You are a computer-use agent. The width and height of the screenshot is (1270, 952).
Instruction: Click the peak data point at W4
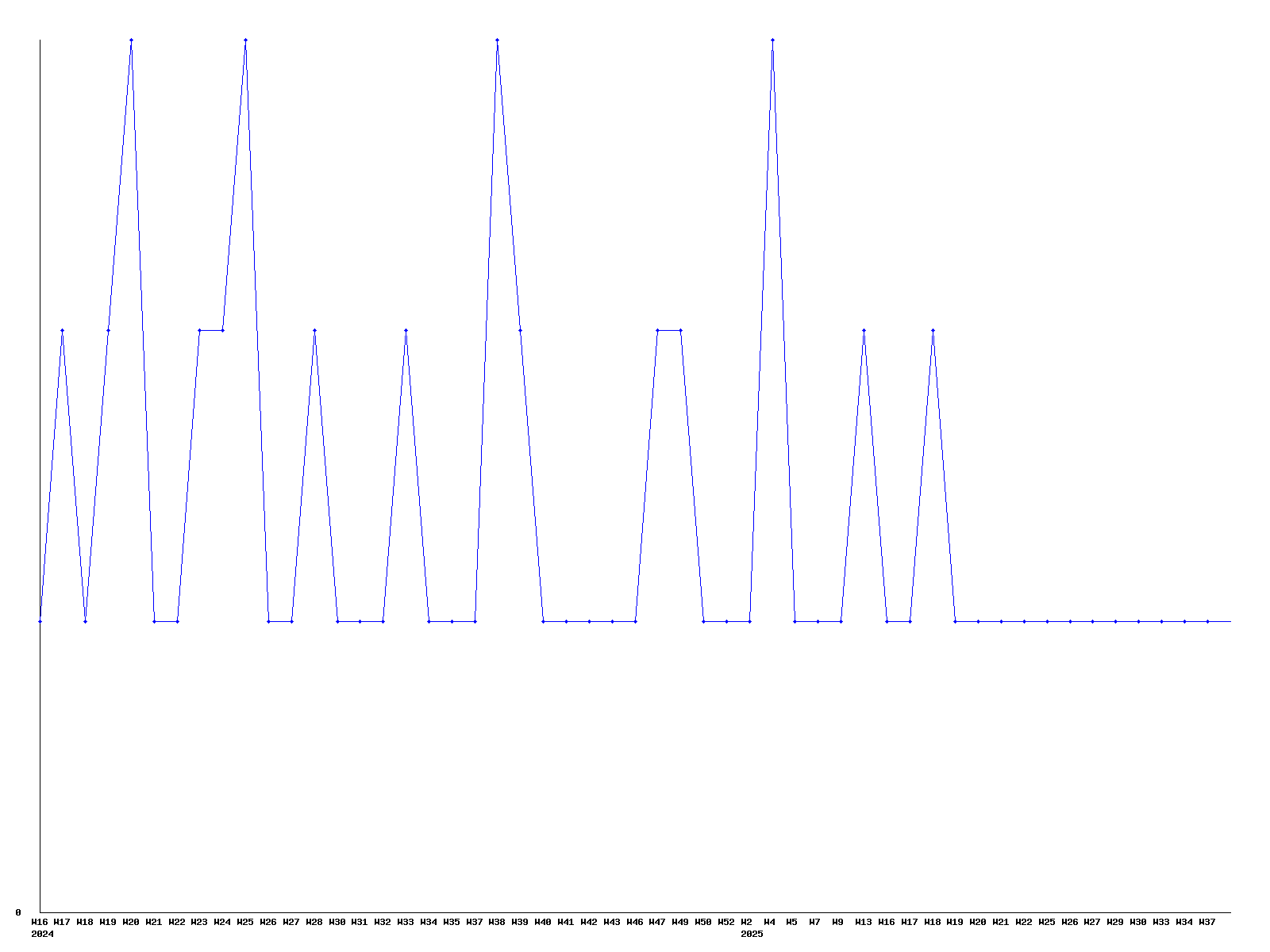tap(772, 40)
